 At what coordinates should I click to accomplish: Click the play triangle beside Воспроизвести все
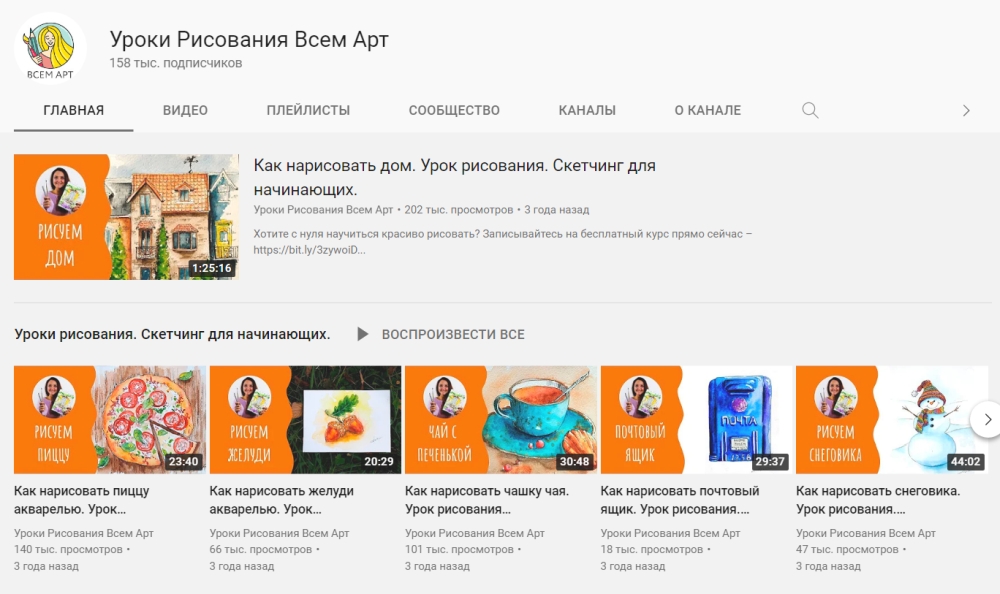tap(362, 334)
